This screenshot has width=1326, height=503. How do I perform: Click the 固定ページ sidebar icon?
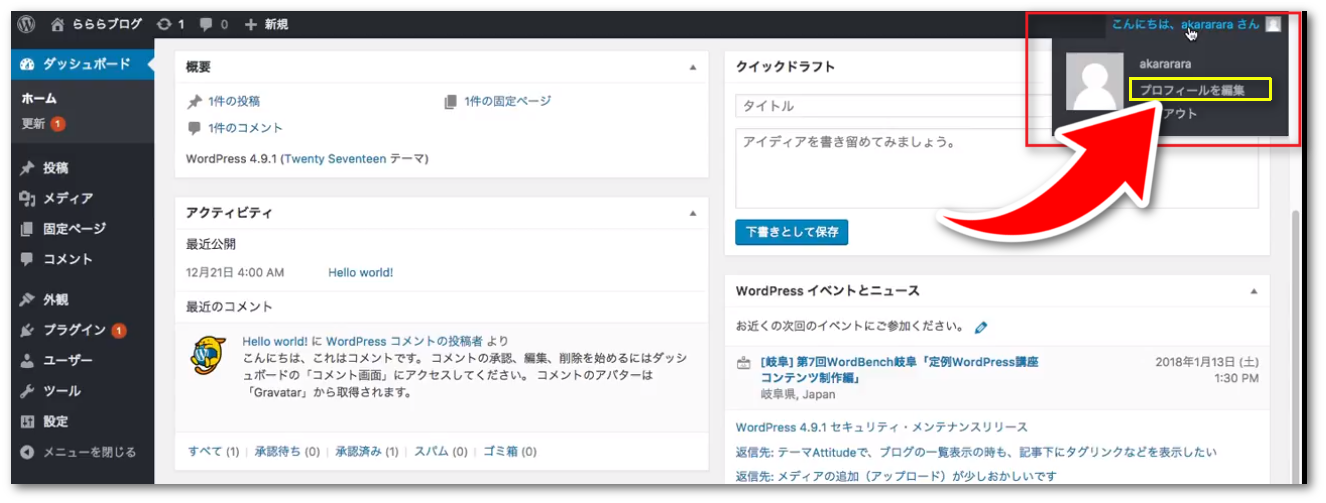tap(28, 229)
